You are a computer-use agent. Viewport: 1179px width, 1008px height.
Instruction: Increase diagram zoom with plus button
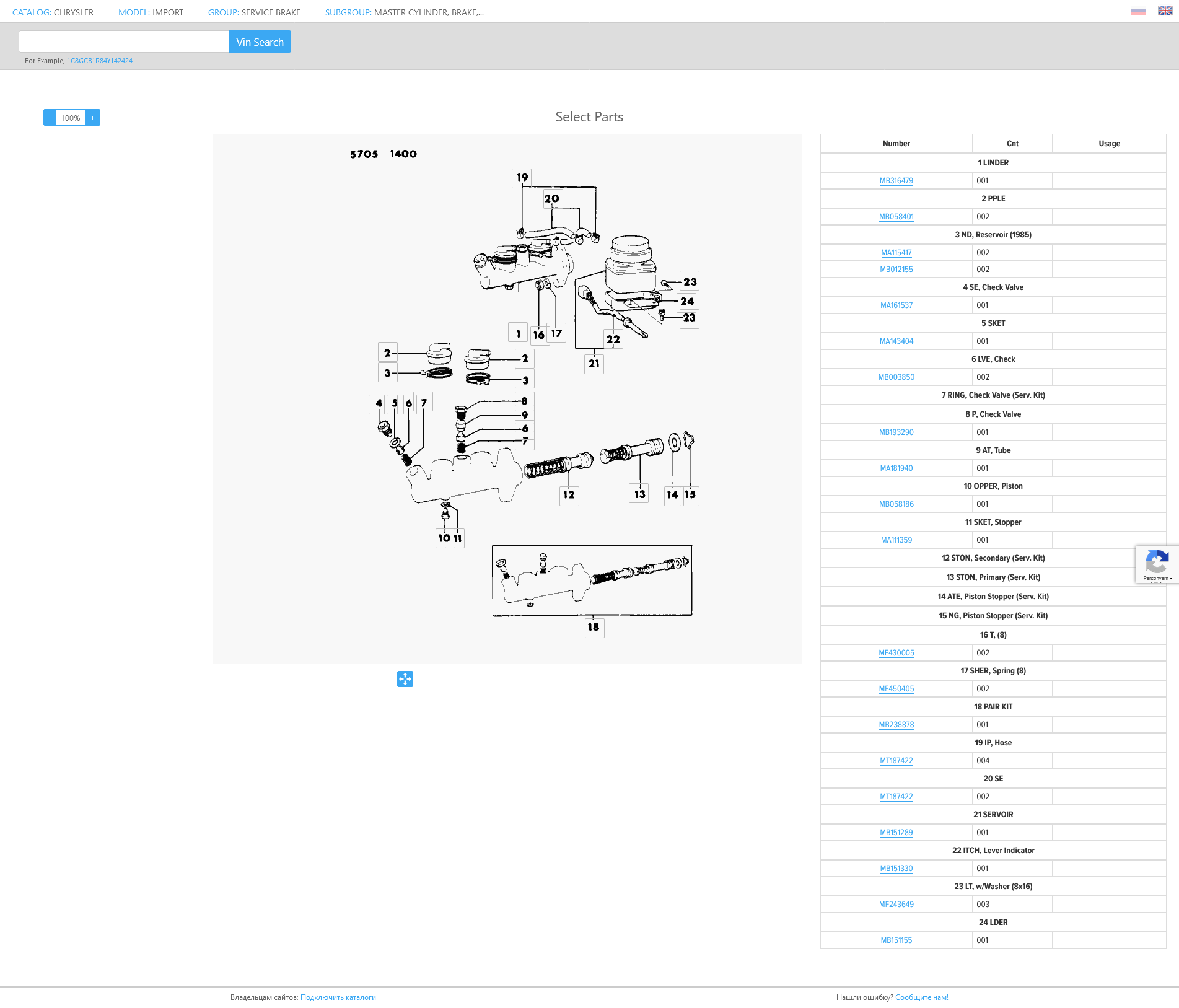tap(93, 118)
